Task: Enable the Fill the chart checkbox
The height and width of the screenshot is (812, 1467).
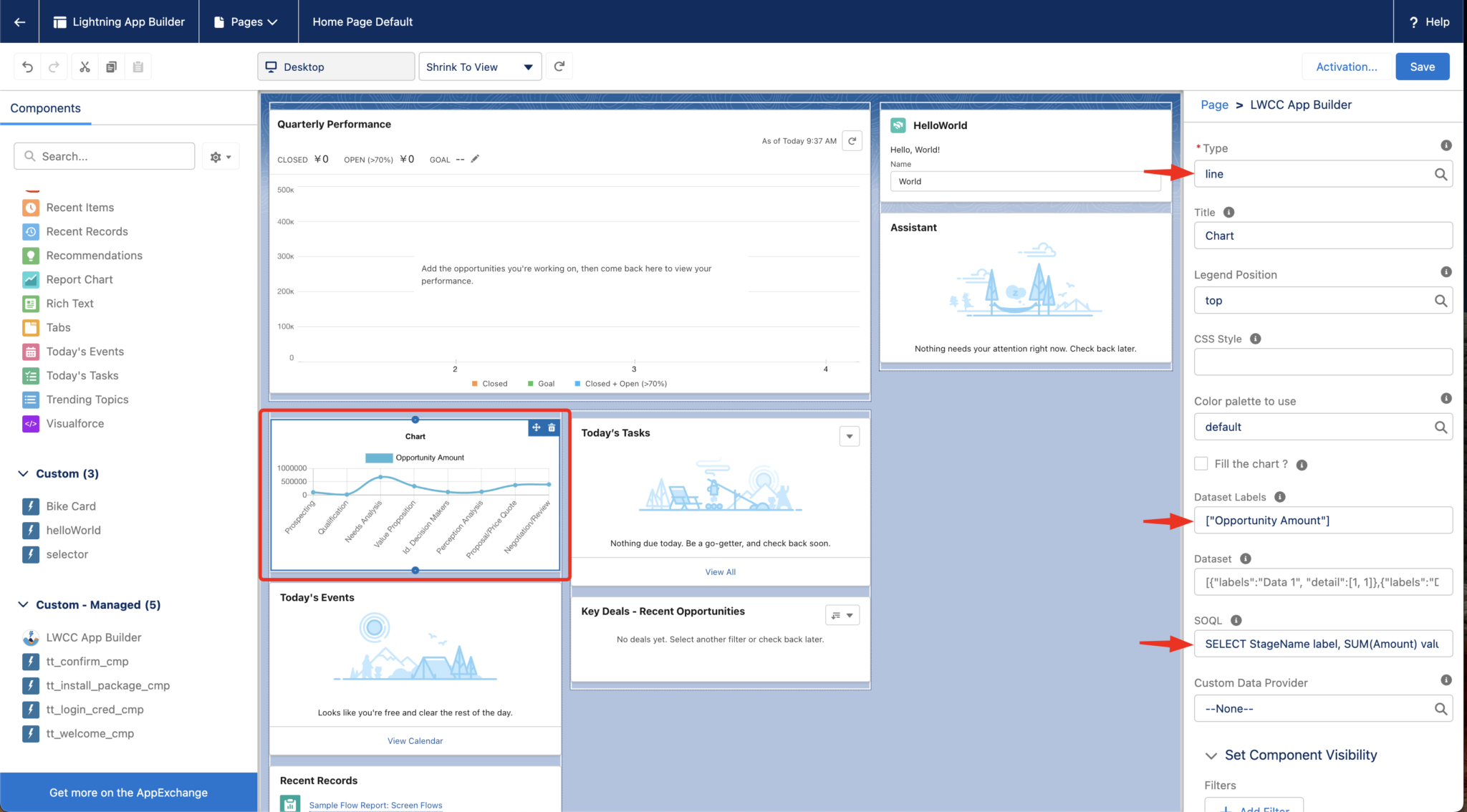Action: tap(1201, 463)
